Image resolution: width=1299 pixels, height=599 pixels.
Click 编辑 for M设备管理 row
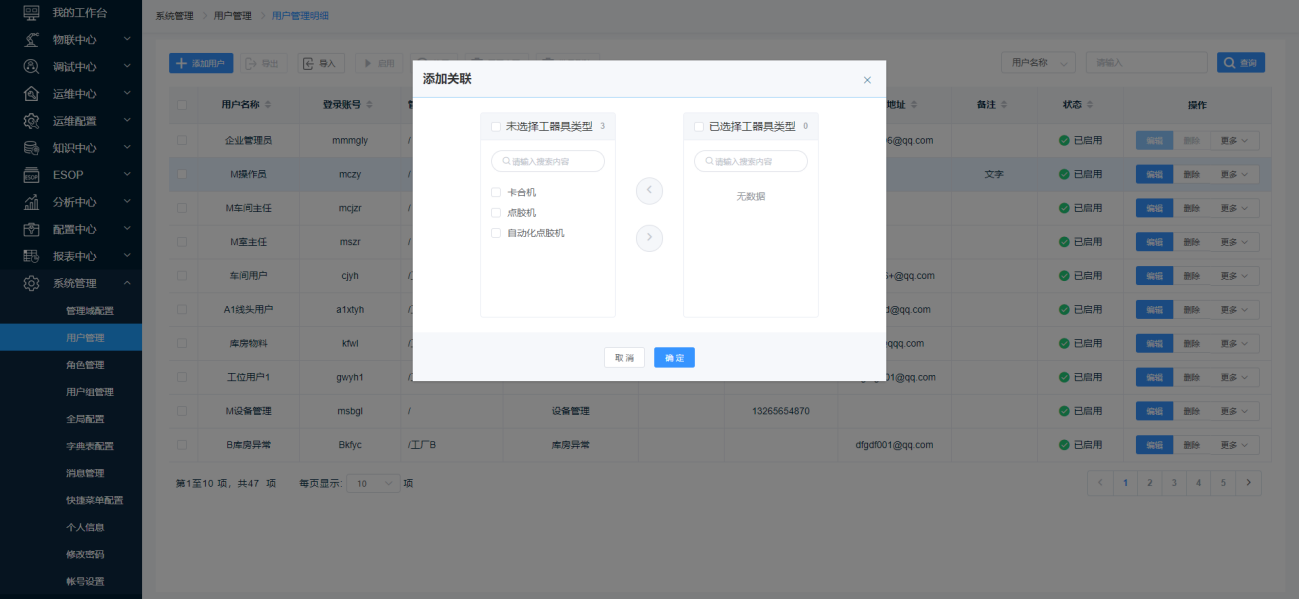click(x=1154, y=411)
